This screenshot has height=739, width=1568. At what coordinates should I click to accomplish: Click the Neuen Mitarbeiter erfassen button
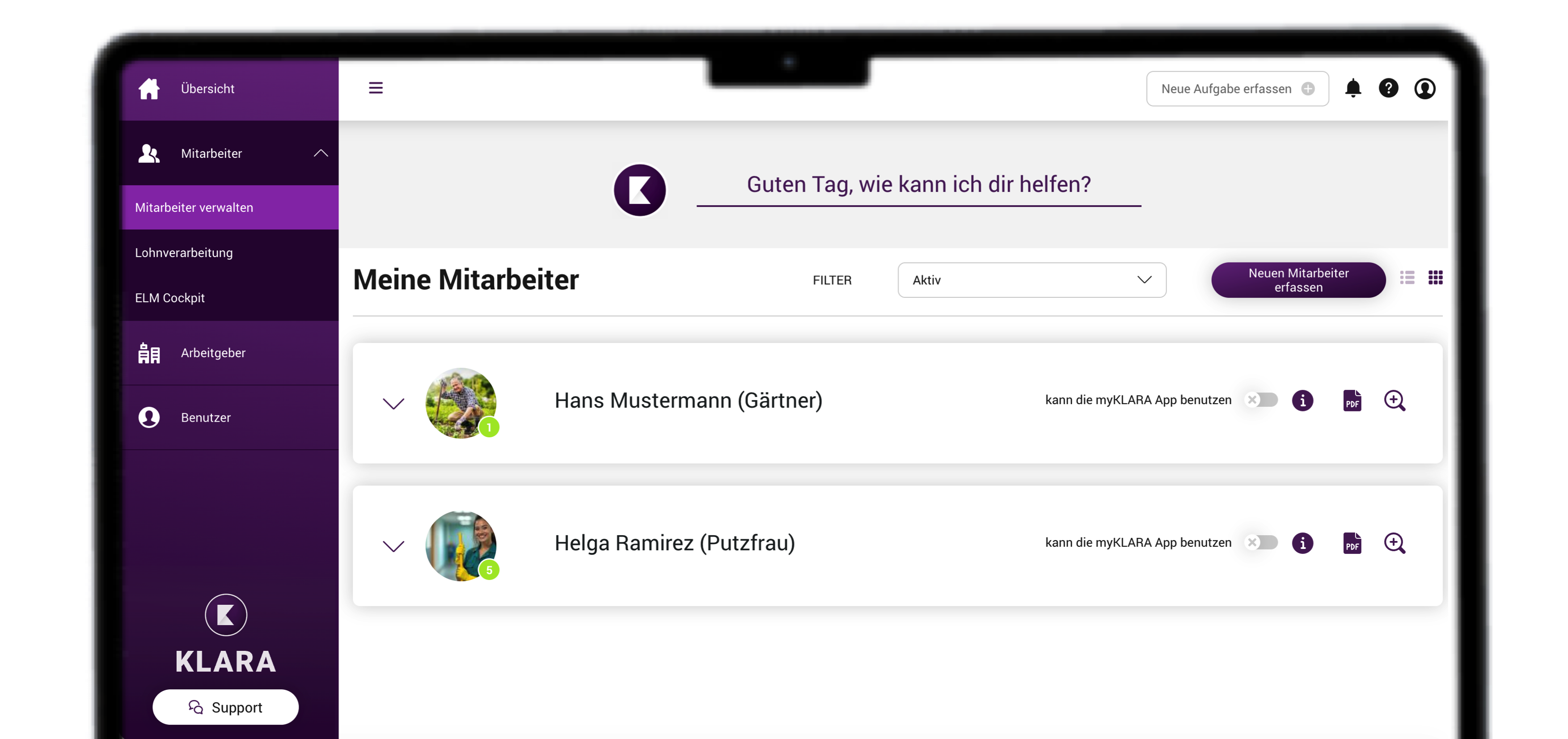click(x=1298, y=280)
